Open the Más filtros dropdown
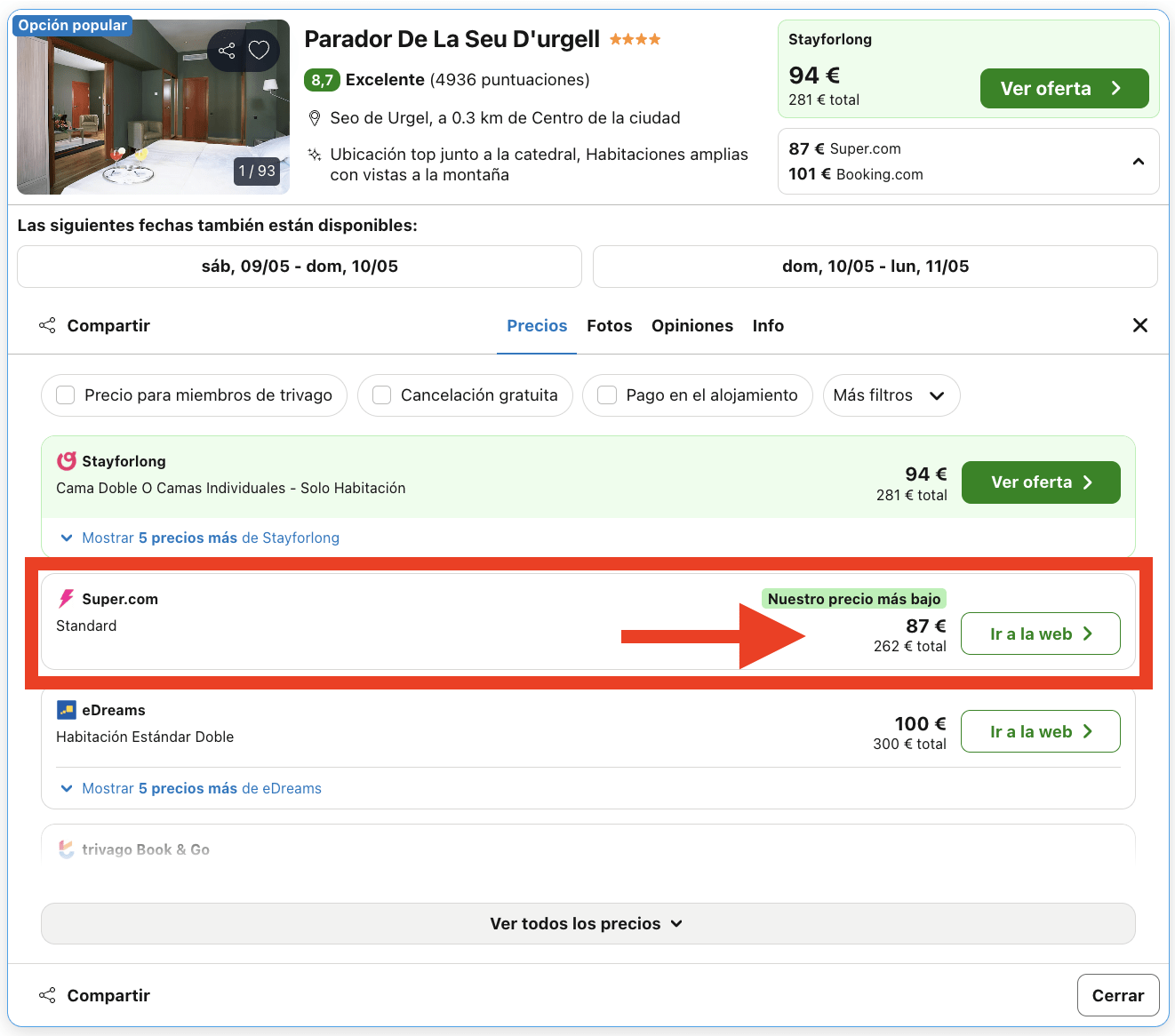Viewport: 1175px width, 1036px height. [x=891, y=395]
